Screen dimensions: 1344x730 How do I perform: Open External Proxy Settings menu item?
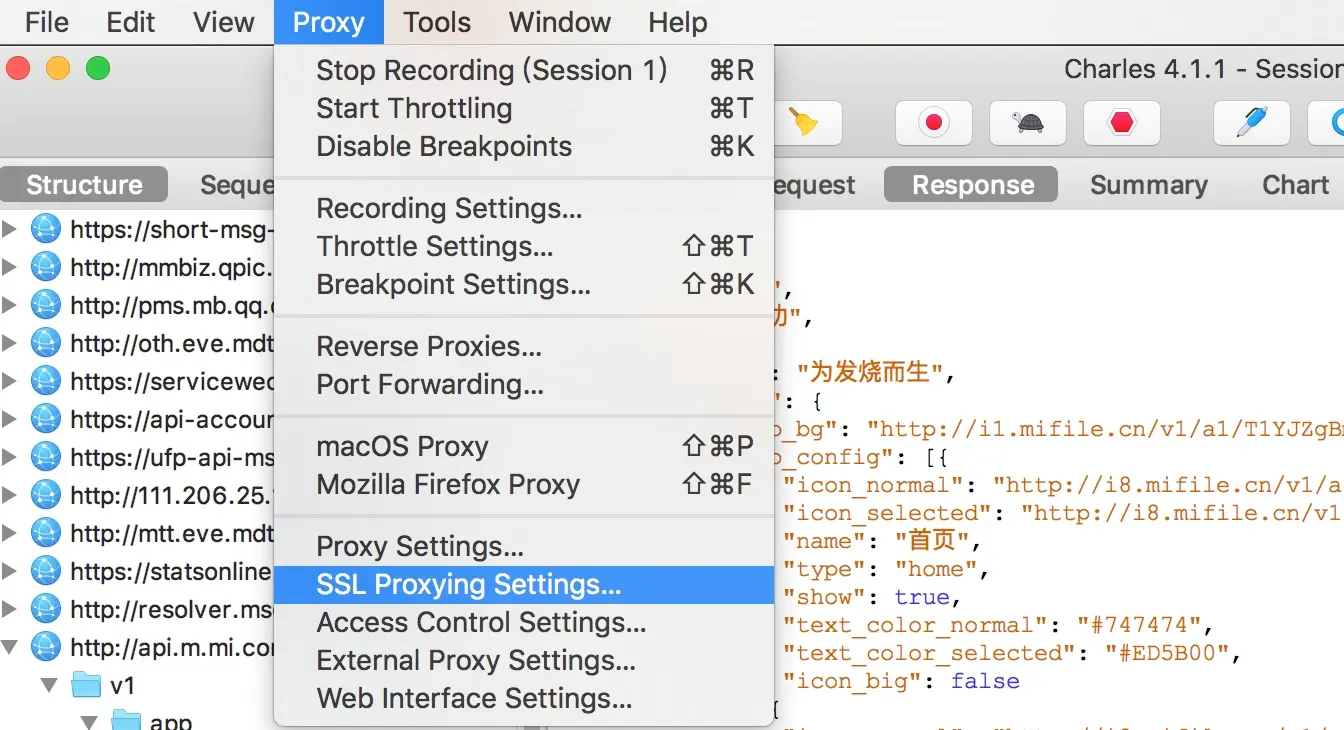click(x=524, y=660)
